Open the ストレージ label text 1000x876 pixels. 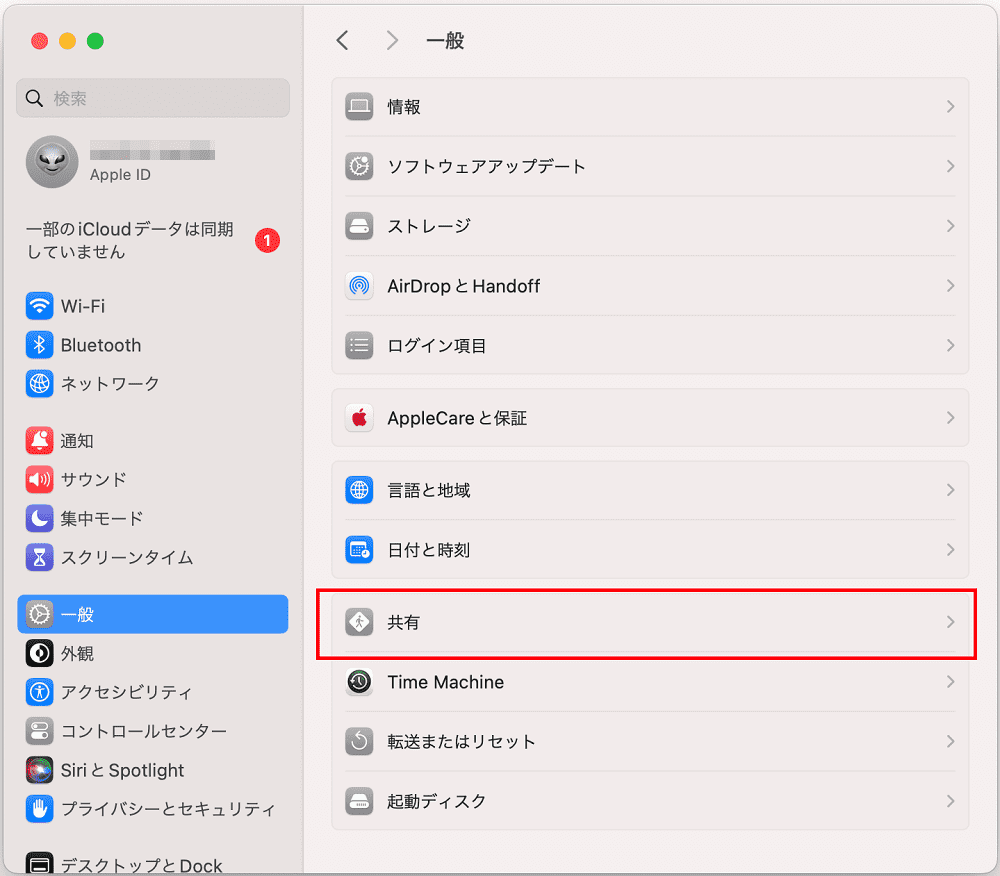(x=429, y=226)
